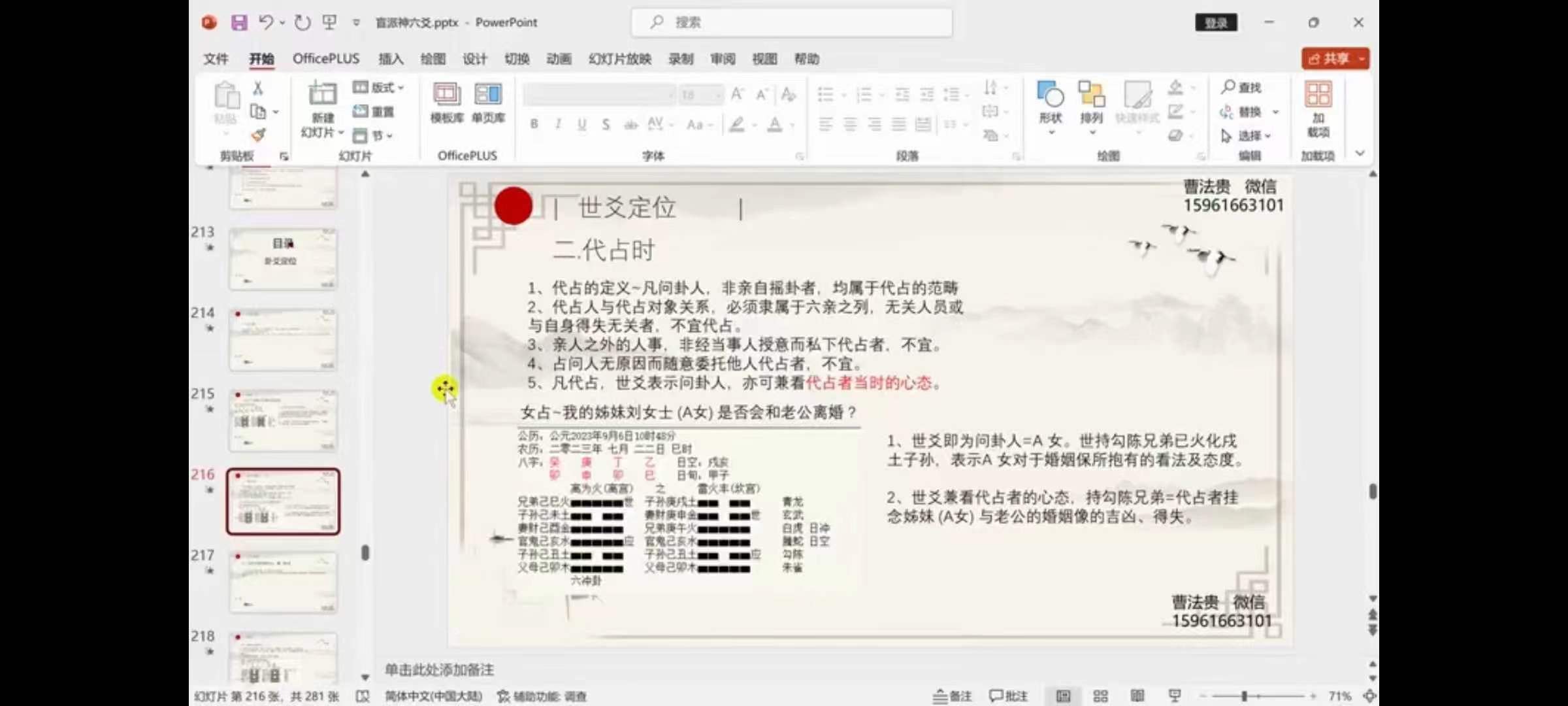This screenshot has width=1568, height=706.
Task: Open the 插入 ribbon tab
Action: pyautogui.click(x=391, y=59)
